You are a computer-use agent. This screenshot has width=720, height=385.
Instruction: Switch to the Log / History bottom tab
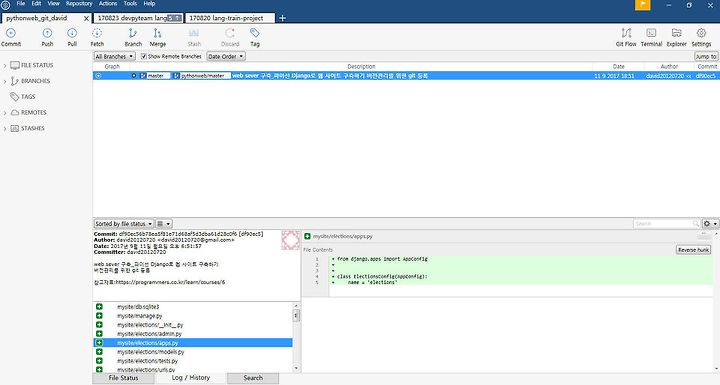coord(191,378)
